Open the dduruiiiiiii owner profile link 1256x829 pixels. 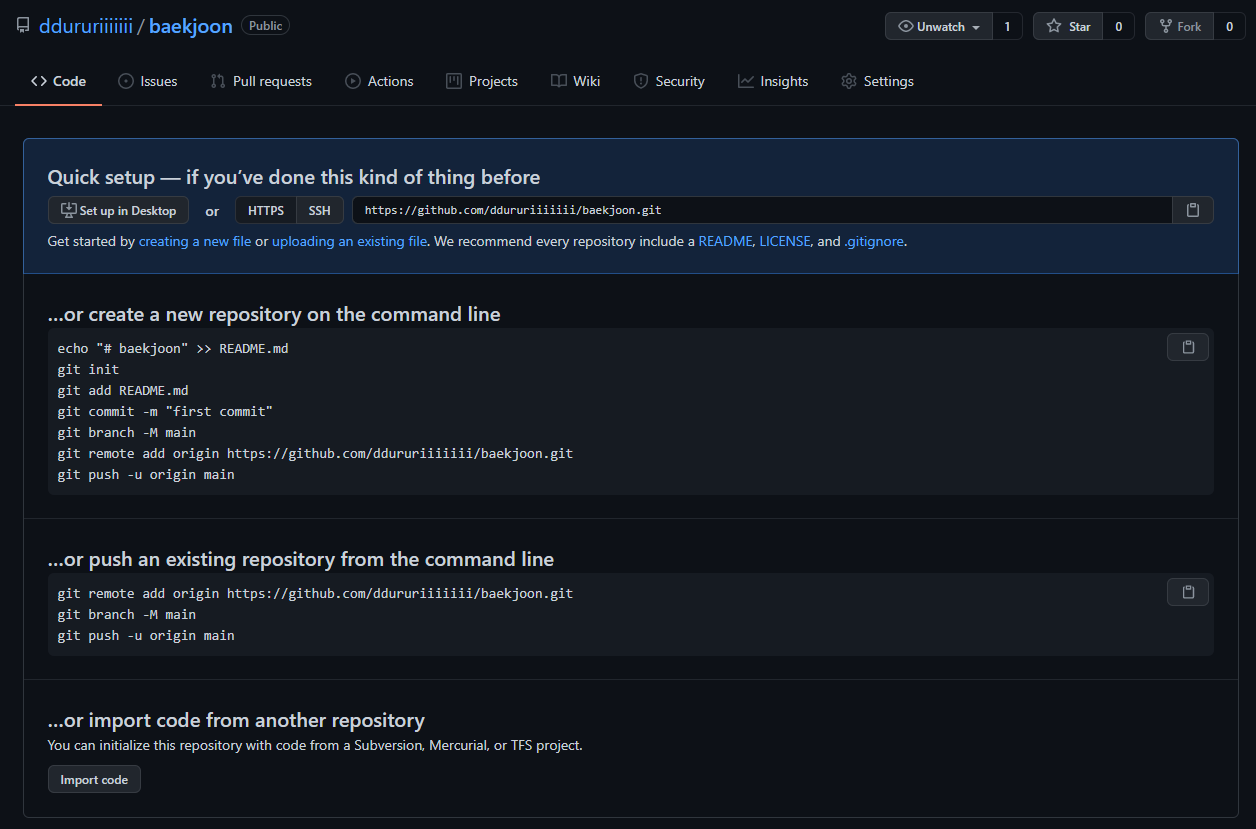pos(86,26)
